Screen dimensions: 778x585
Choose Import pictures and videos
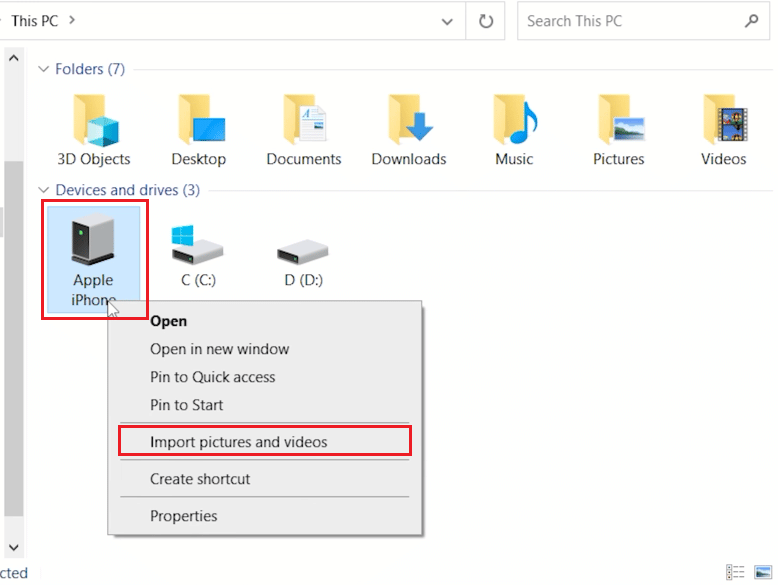(265, 442)
